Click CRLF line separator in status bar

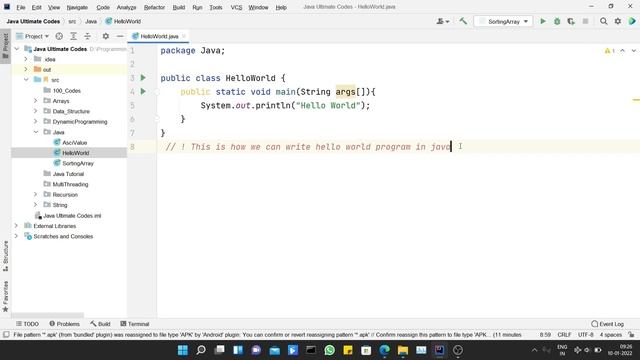564,335
